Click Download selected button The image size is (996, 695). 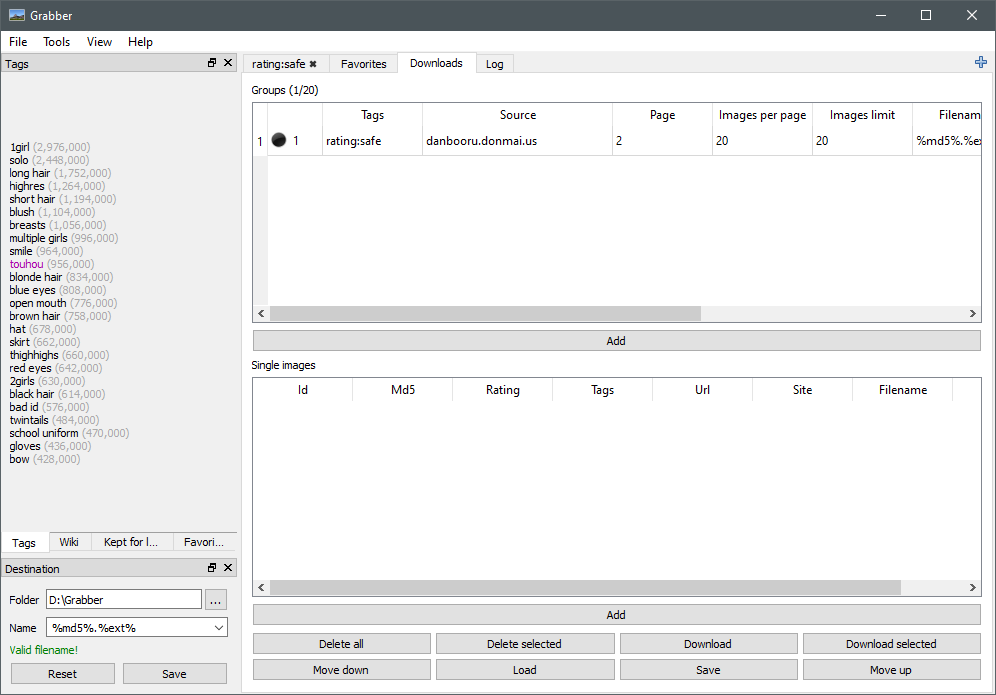point(892,644)
